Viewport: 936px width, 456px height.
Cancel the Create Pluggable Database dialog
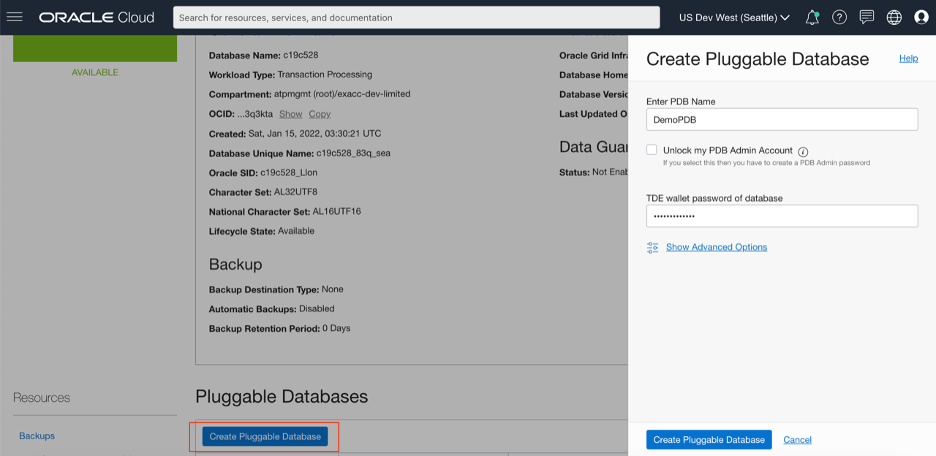(x=797, y=439)
